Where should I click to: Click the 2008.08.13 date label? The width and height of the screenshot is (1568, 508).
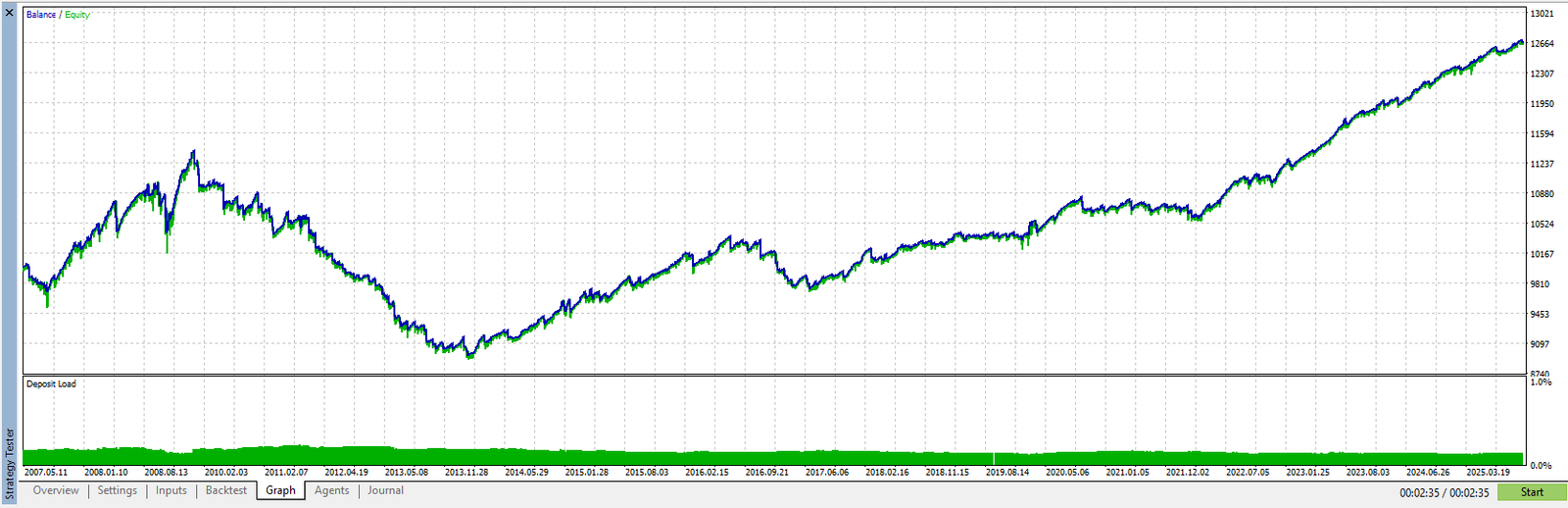click(x=166, y=472)
